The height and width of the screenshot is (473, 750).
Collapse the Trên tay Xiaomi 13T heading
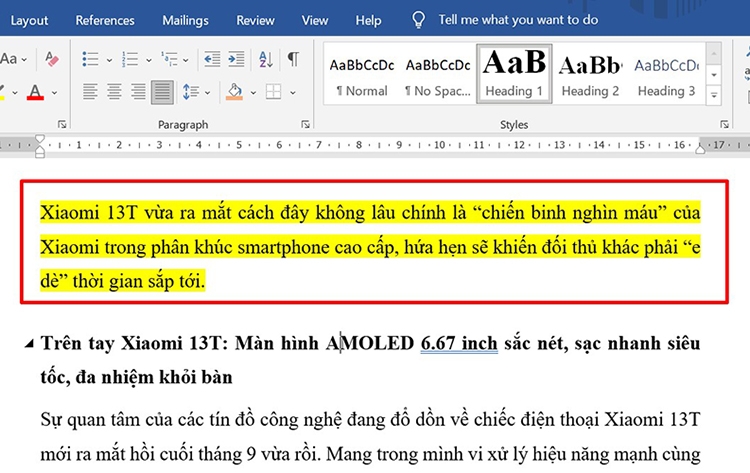(30, 343)
